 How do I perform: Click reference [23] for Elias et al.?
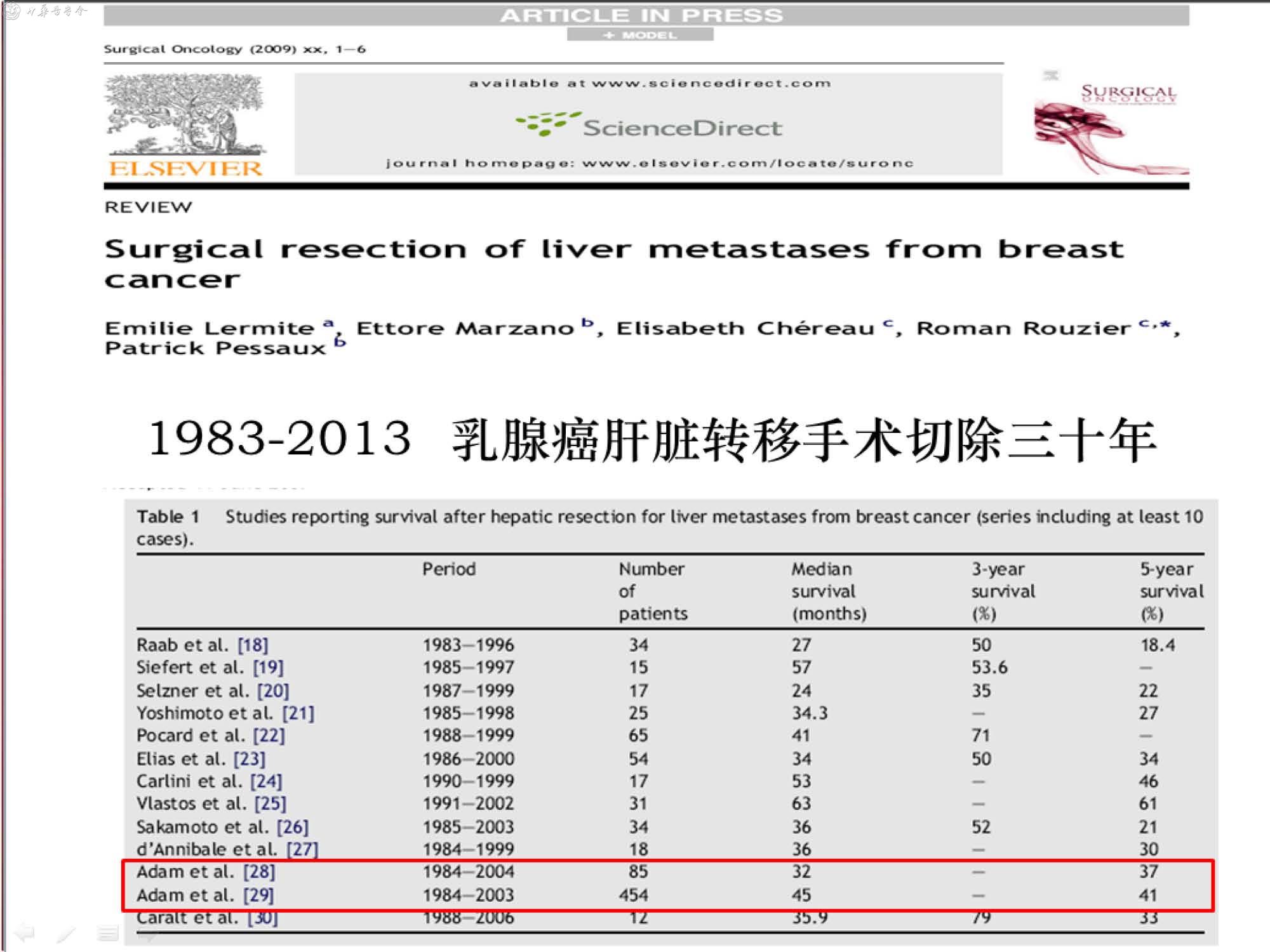249,759
